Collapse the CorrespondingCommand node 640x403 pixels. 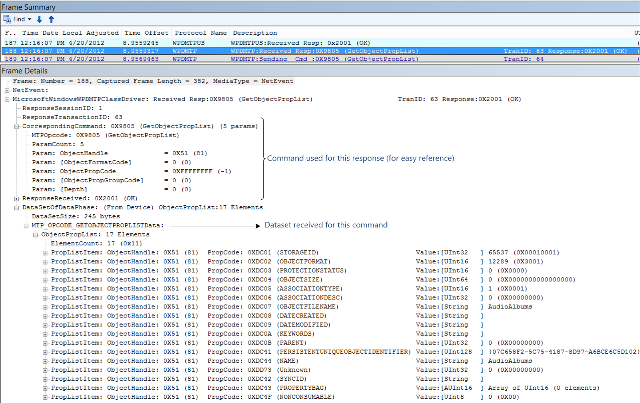[x=16, y=127]
